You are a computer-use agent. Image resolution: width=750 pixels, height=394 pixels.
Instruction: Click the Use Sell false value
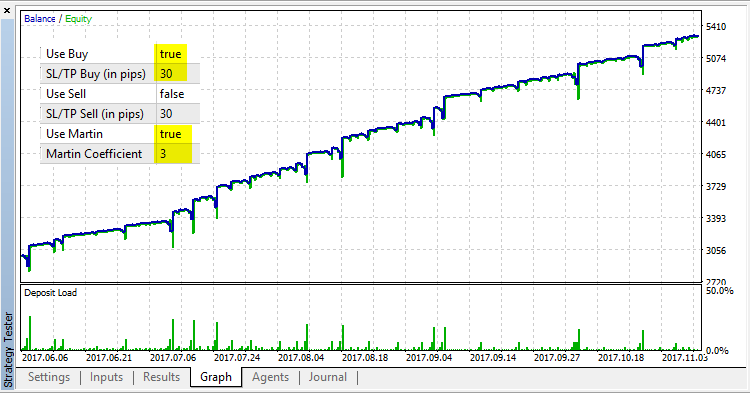pos(172,94)
